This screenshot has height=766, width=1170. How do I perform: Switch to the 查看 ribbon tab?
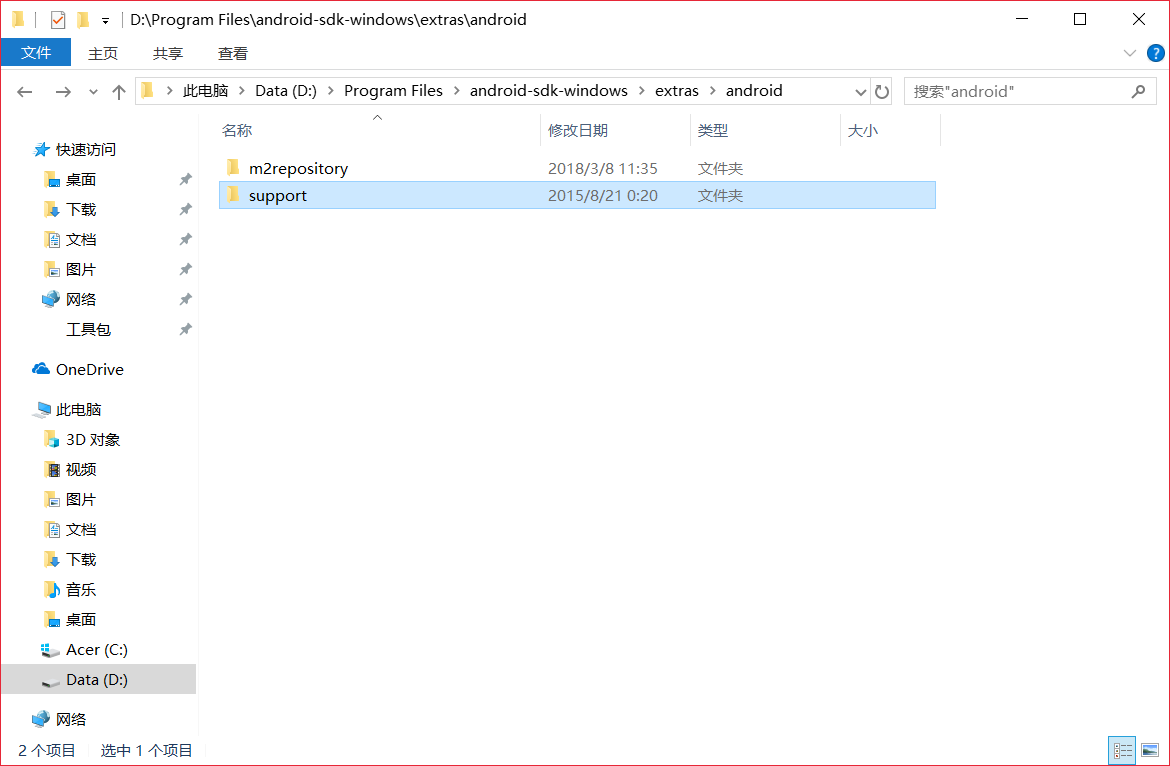233,54
